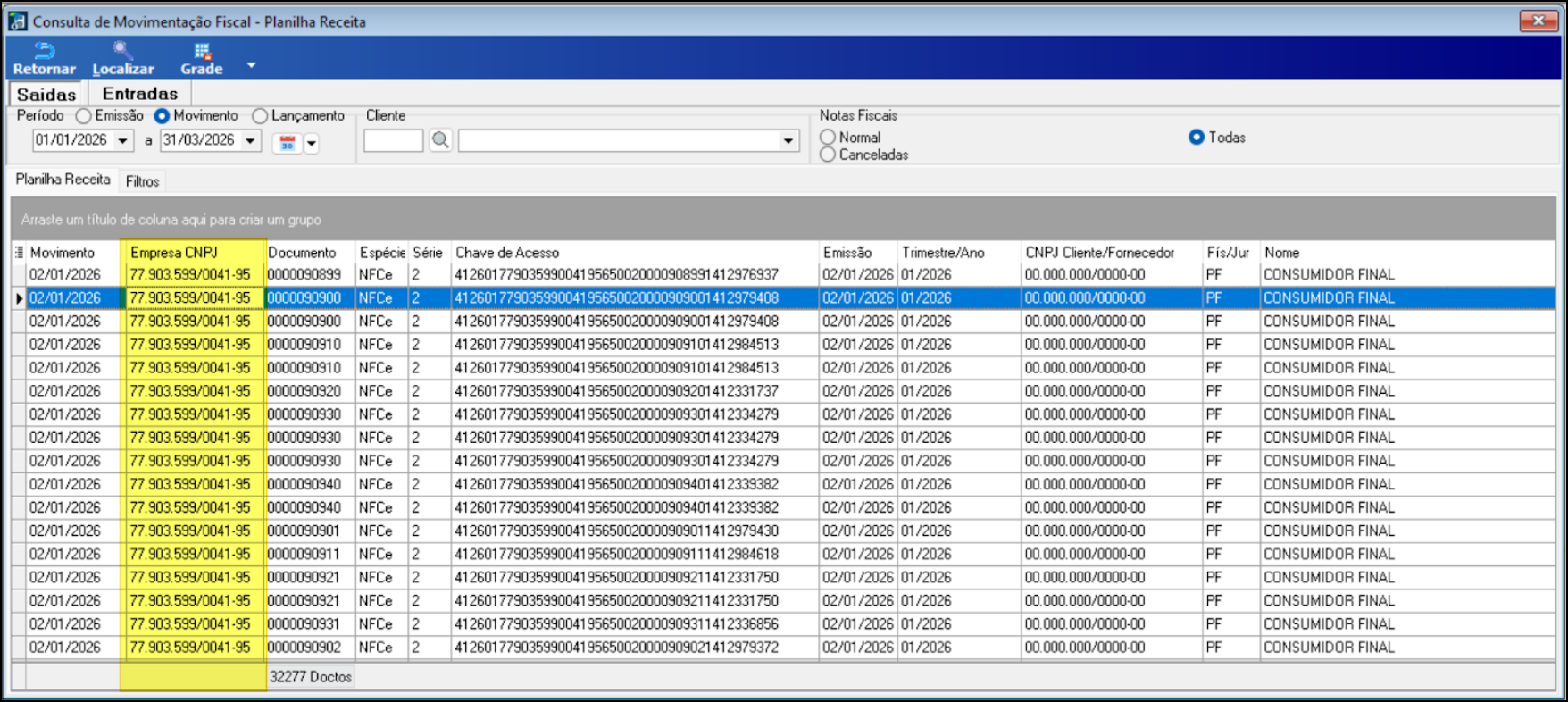The height and width of the screenshot is (702, 1568).
Task: Open the start date 01/01/2026 dropdown
Action: (x=122, y=141)
